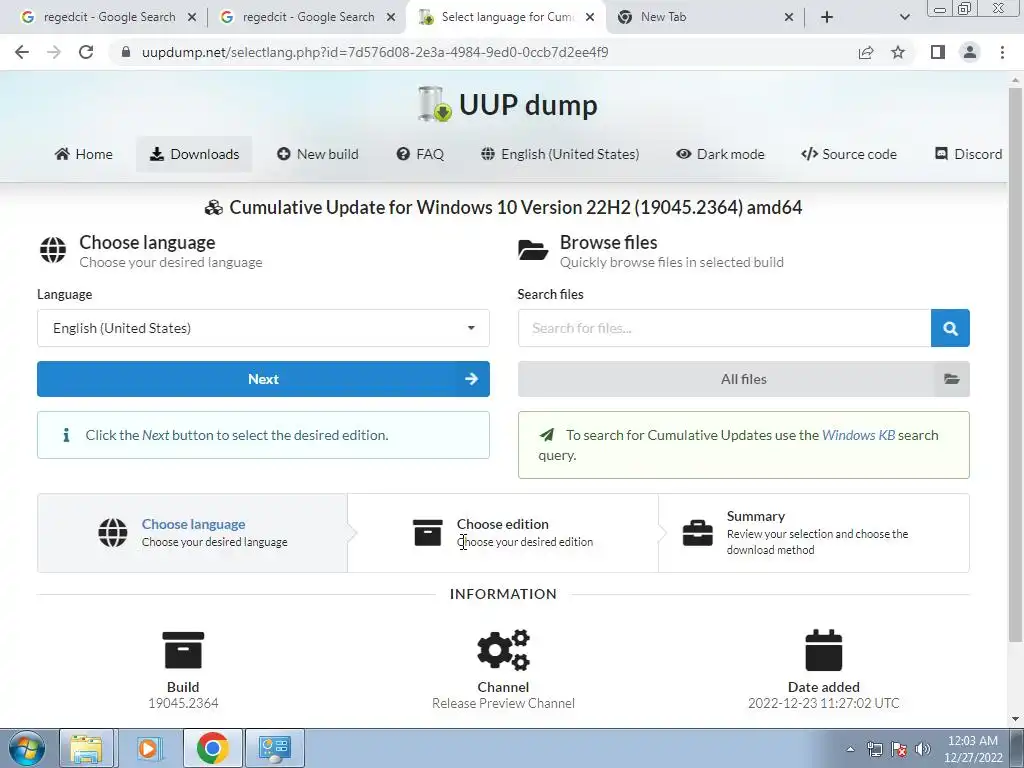This screenshot has height=768, width=1024.
Task: Click the box icon above Build
Action: [x=183, y=650]
